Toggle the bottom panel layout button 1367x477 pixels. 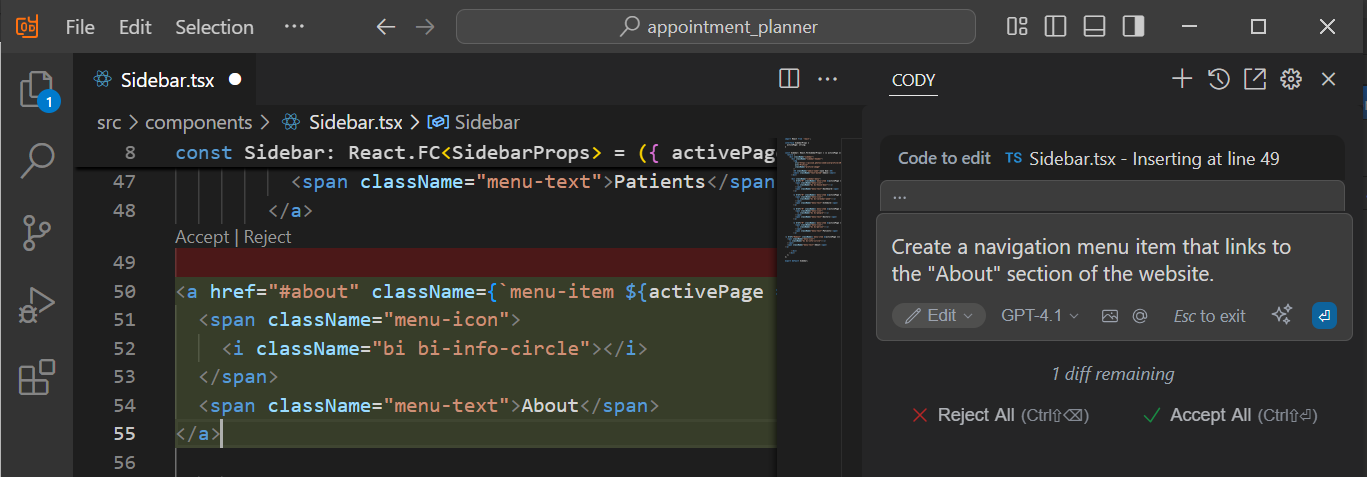coord(1094,27)
